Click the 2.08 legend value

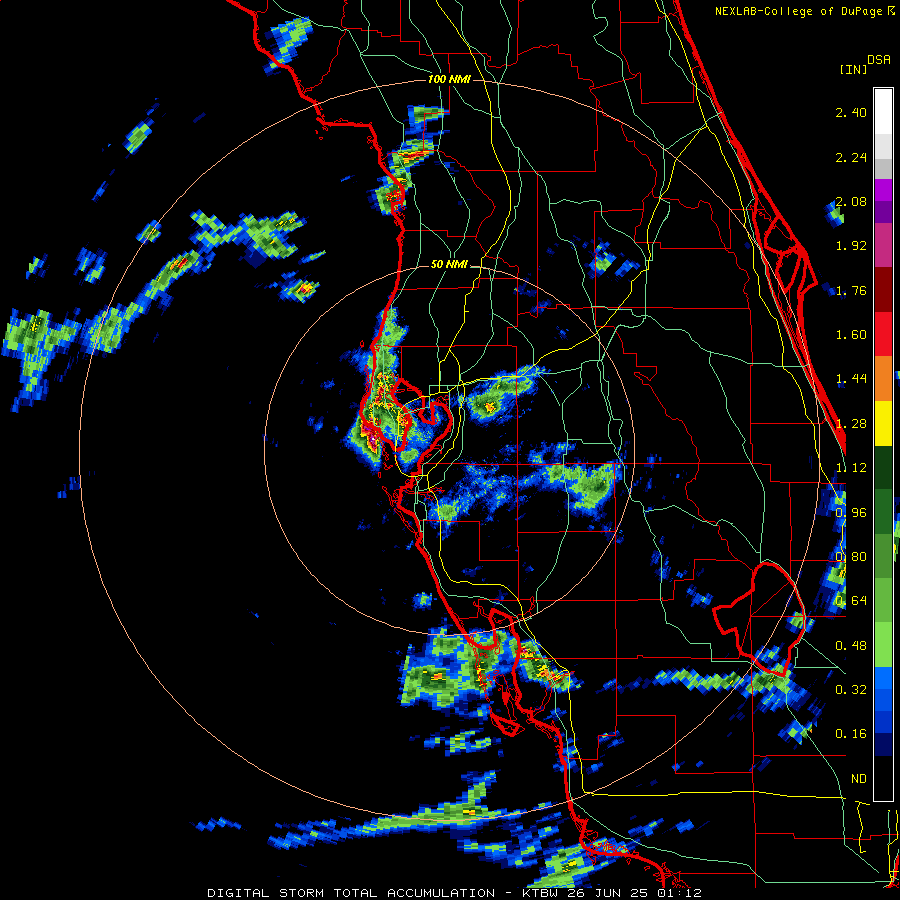(851, 201)
